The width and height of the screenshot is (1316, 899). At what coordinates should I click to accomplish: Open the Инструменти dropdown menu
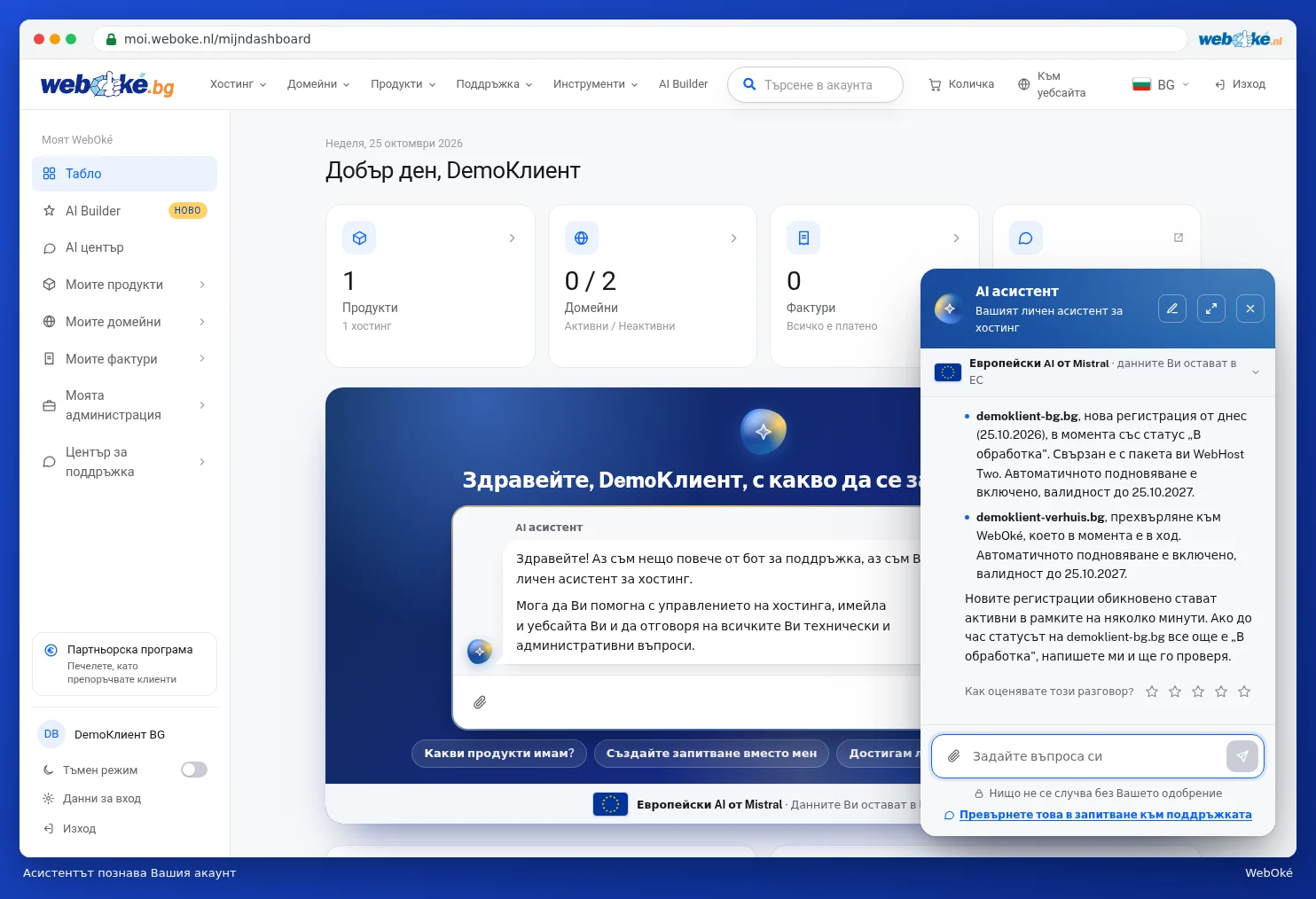(x=595, y=84)
